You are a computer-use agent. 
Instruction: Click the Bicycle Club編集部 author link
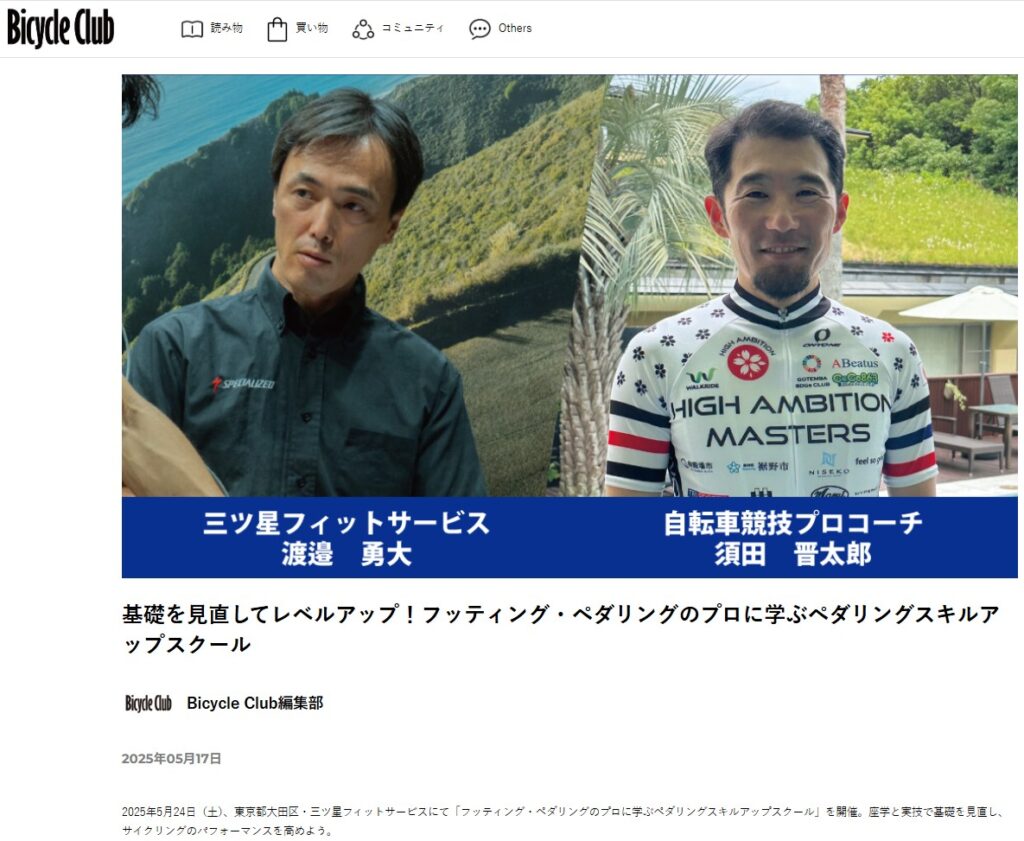(x=255, y=703)
